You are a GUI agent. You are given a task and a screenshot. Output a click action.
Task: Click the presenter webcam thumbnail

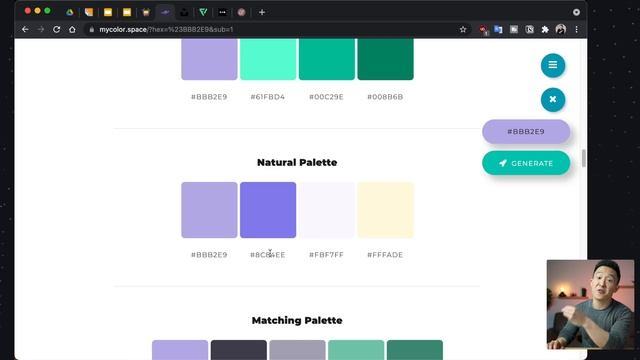tap(590, 304)
